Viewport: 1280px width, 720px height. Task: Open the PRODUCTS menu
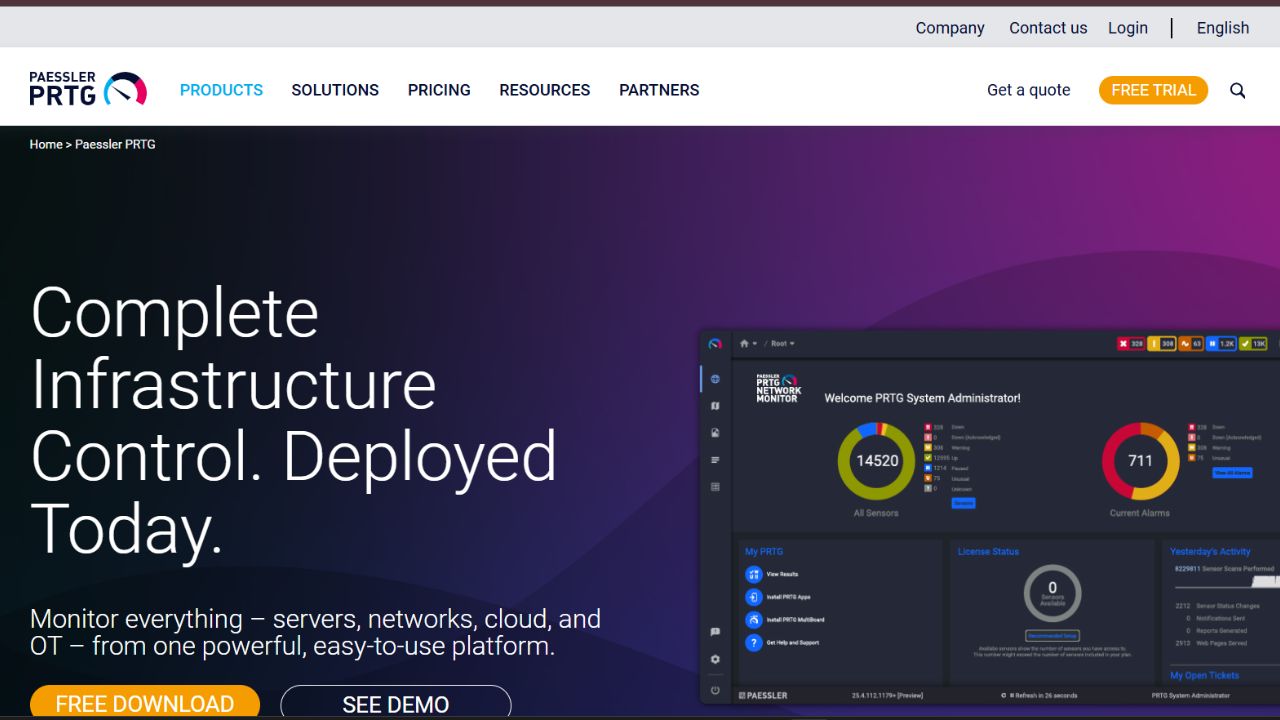221,90
